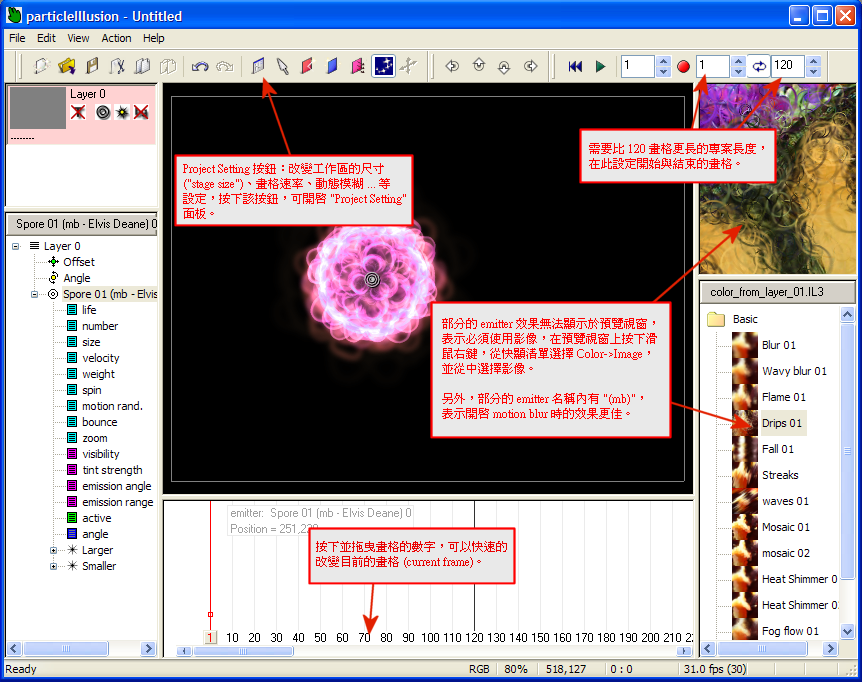Viewport: 862px width, 682px height.
Task: Select the arrow pointer tool
Action: click(x=282, y=66)
